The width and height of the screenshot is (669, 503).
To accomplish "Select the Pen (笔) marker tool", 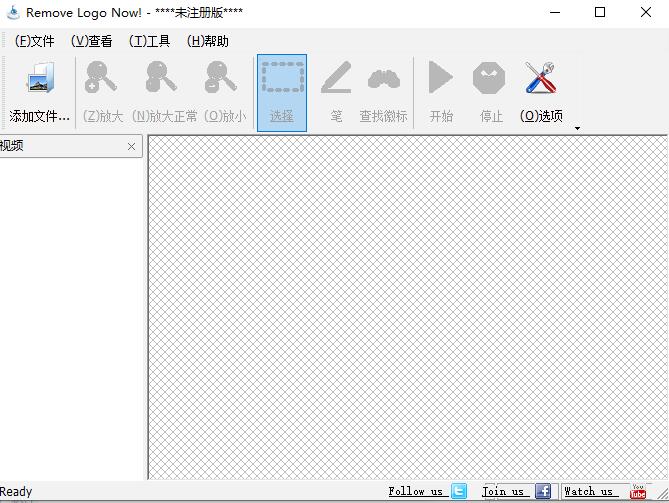I will [x=336, y=79].
